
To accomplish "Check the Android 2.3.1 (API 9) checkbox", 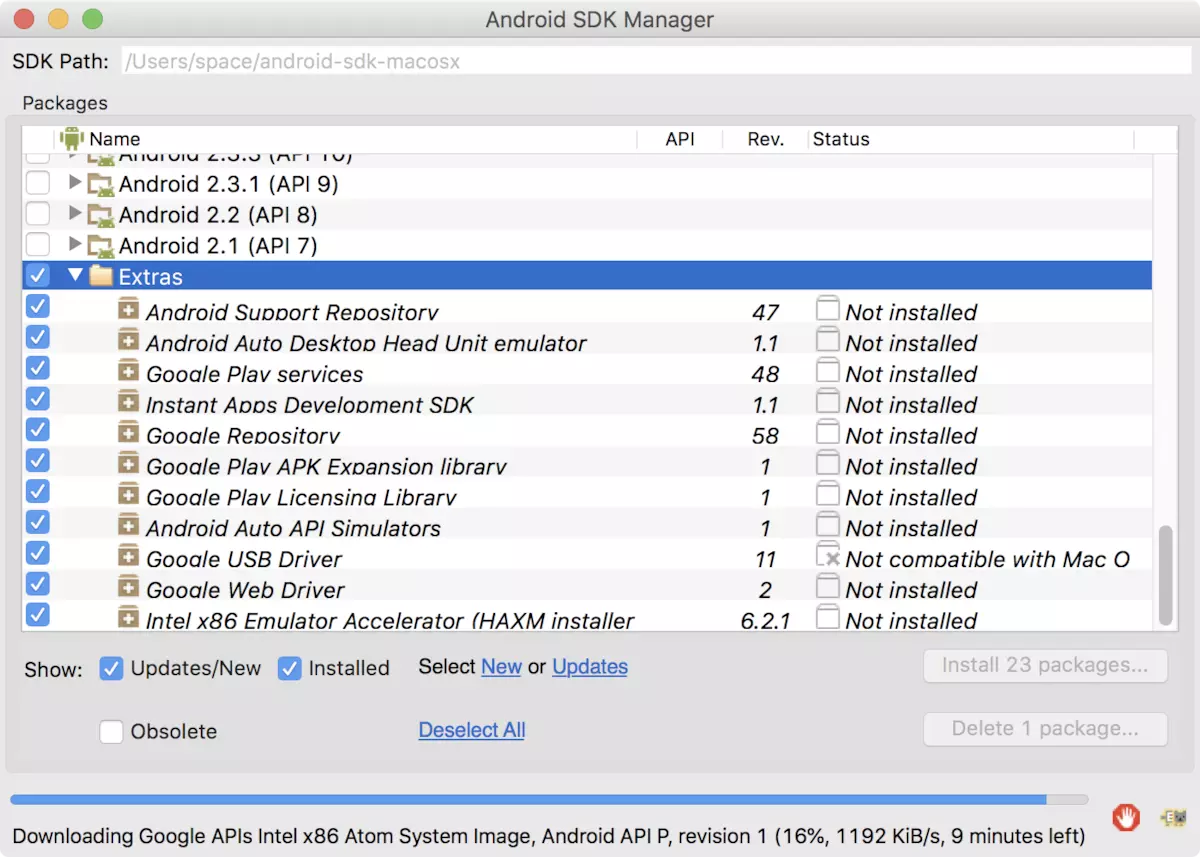I will (37, 183).
